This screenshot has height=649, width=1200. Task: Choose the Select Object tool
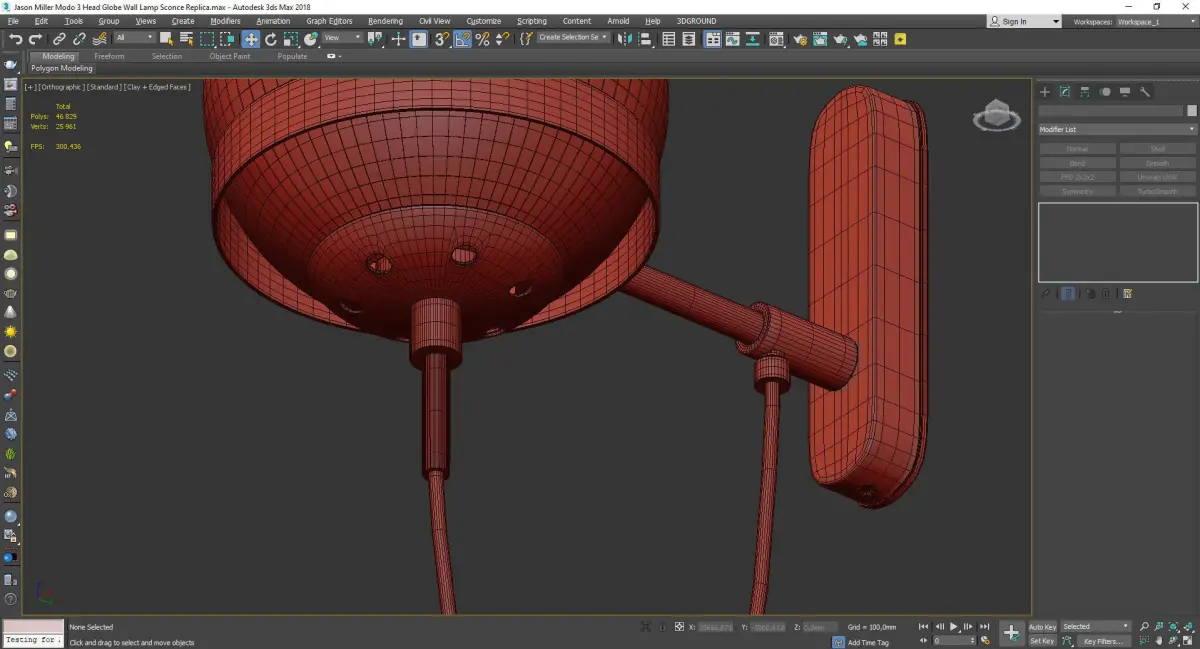tap(166, 39)
